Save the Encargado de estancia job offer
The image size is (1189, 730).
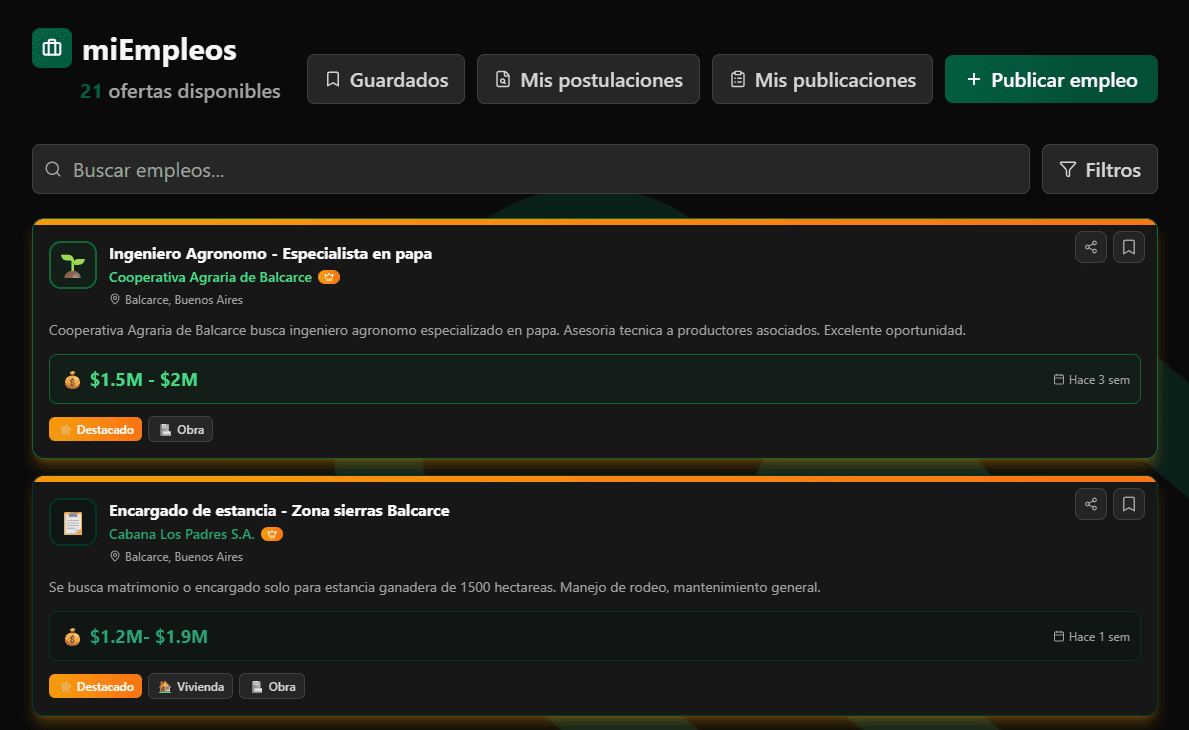pos(1129,504)
